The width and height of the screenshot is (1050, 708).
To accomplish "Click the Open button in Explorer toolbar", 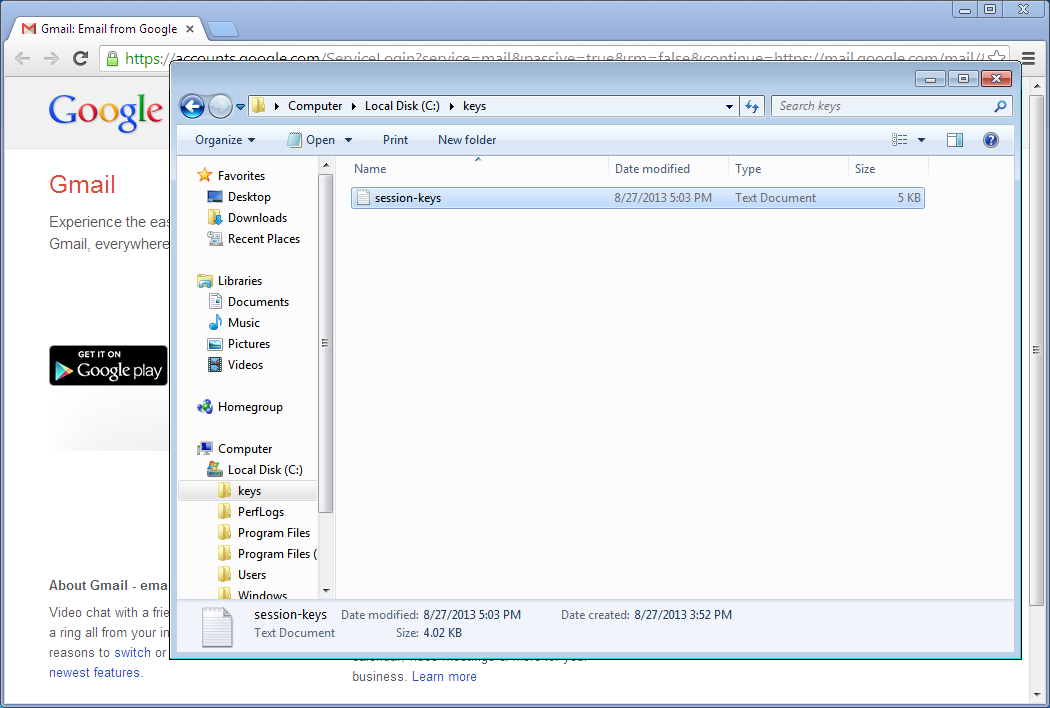I will [312, 140].
